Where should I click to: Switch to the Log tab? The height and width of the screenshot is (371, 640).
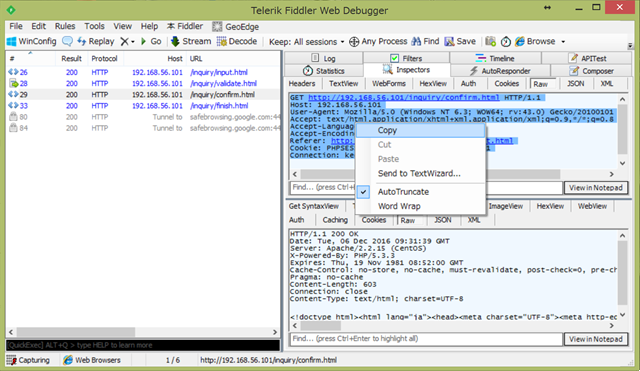324,58
